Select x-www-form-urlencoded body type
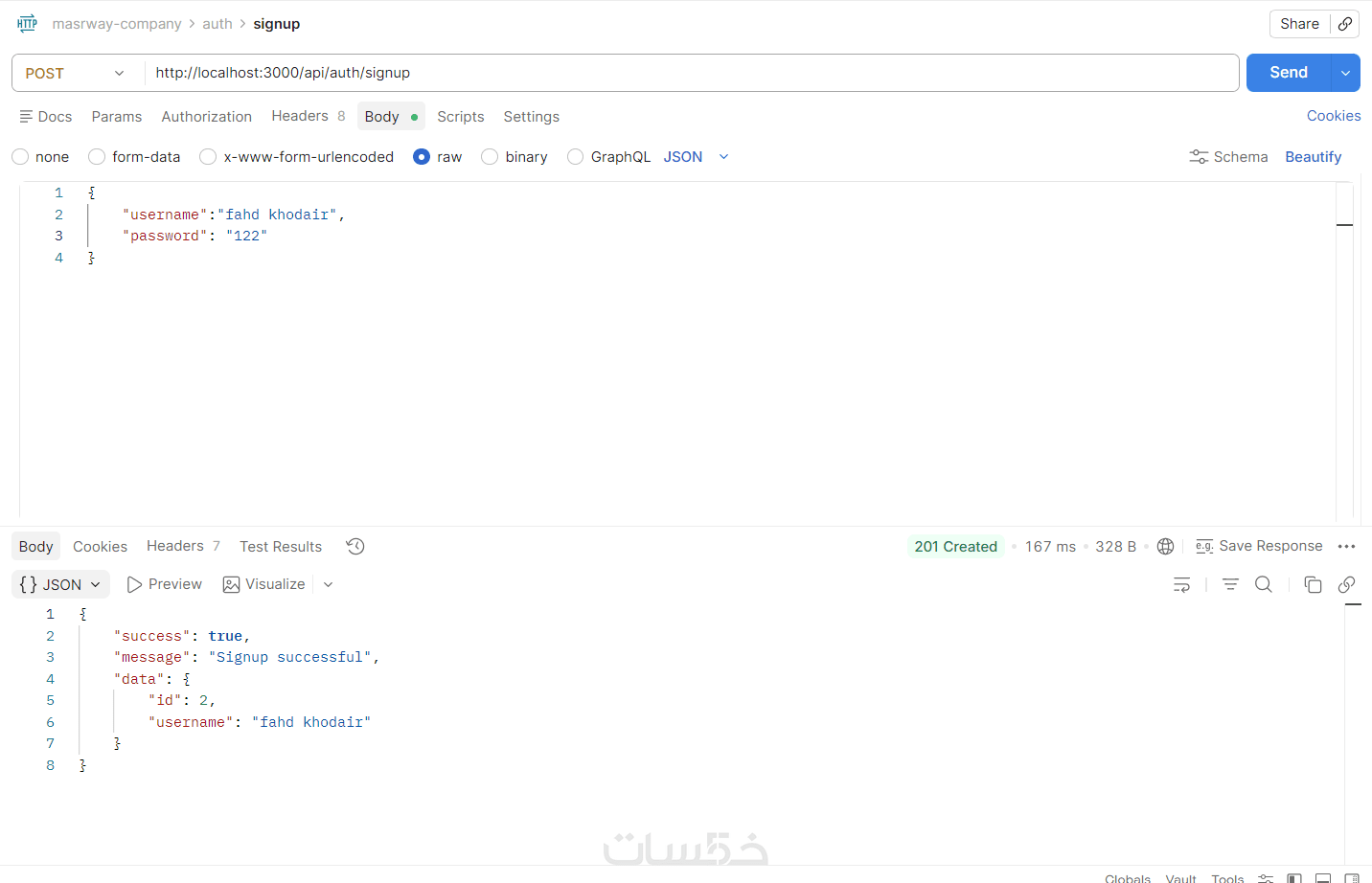Viewport: 1372px width, 883px height. (x=208, y=157)
